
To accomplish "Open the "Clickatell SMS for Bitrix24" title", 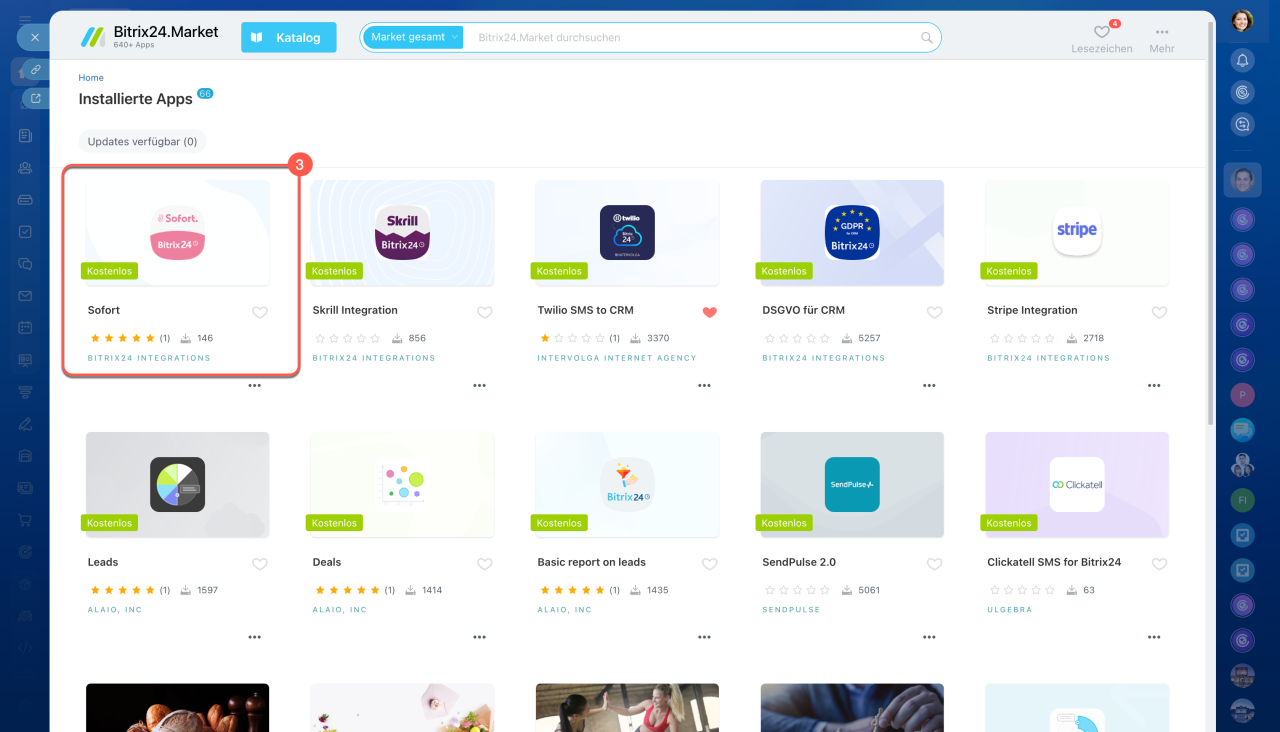I will 1054,562.
